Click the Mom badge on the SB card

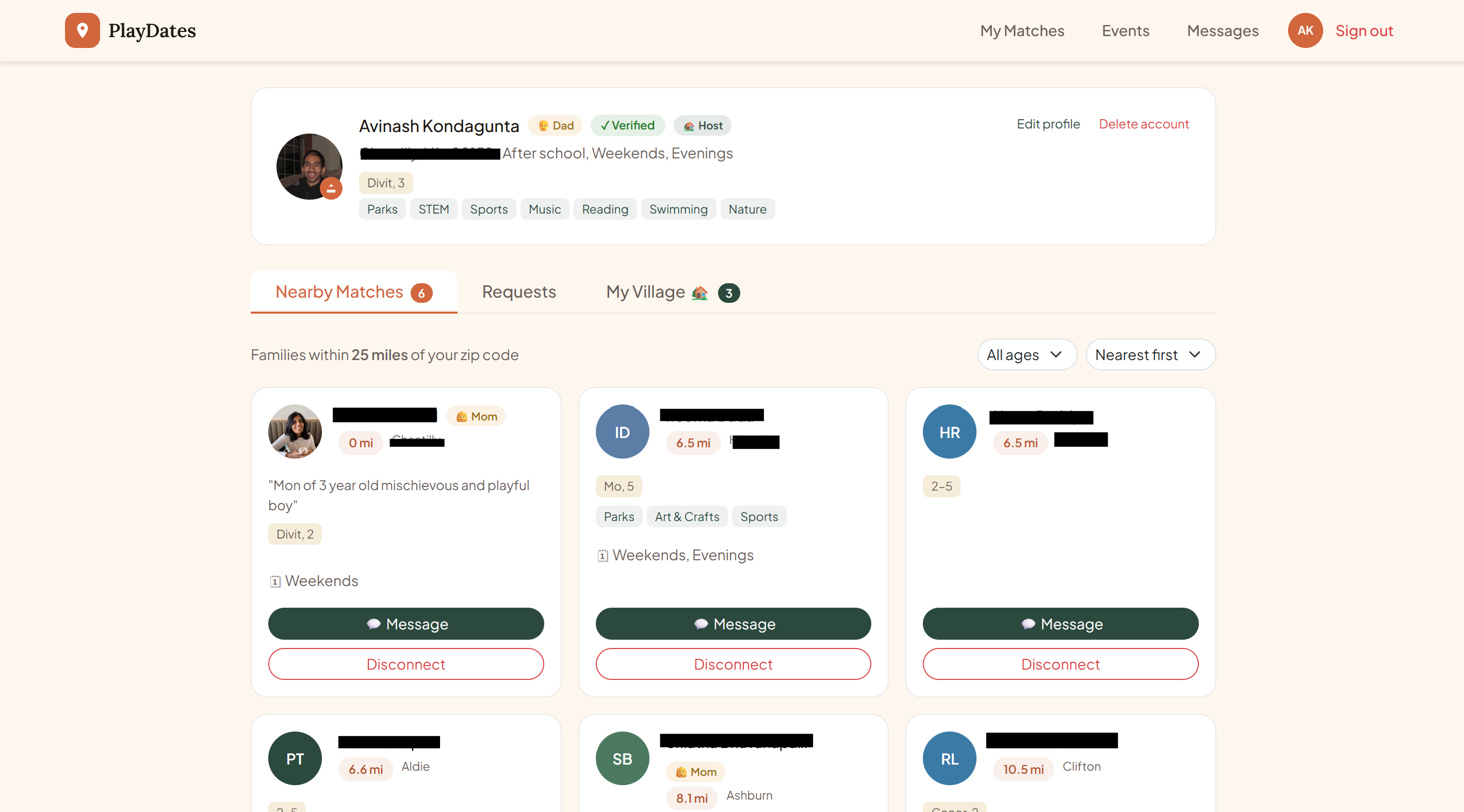coord(695,772)
